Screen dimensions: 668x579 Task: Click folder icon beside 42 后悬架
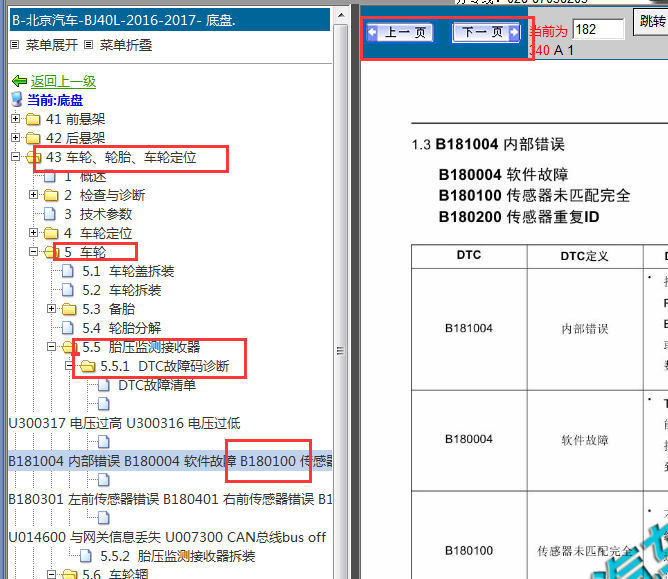[33, 138]
